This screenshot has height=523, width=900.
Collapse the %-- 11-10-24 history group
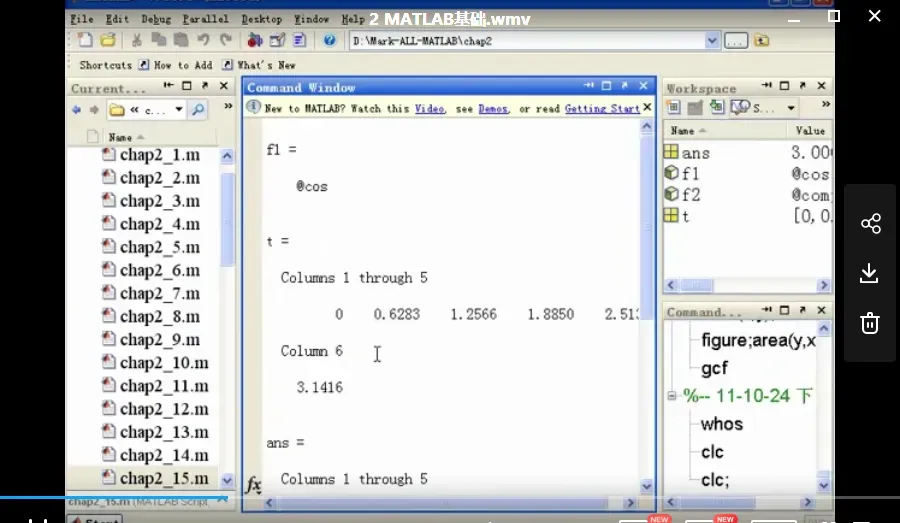pos(672,396)
